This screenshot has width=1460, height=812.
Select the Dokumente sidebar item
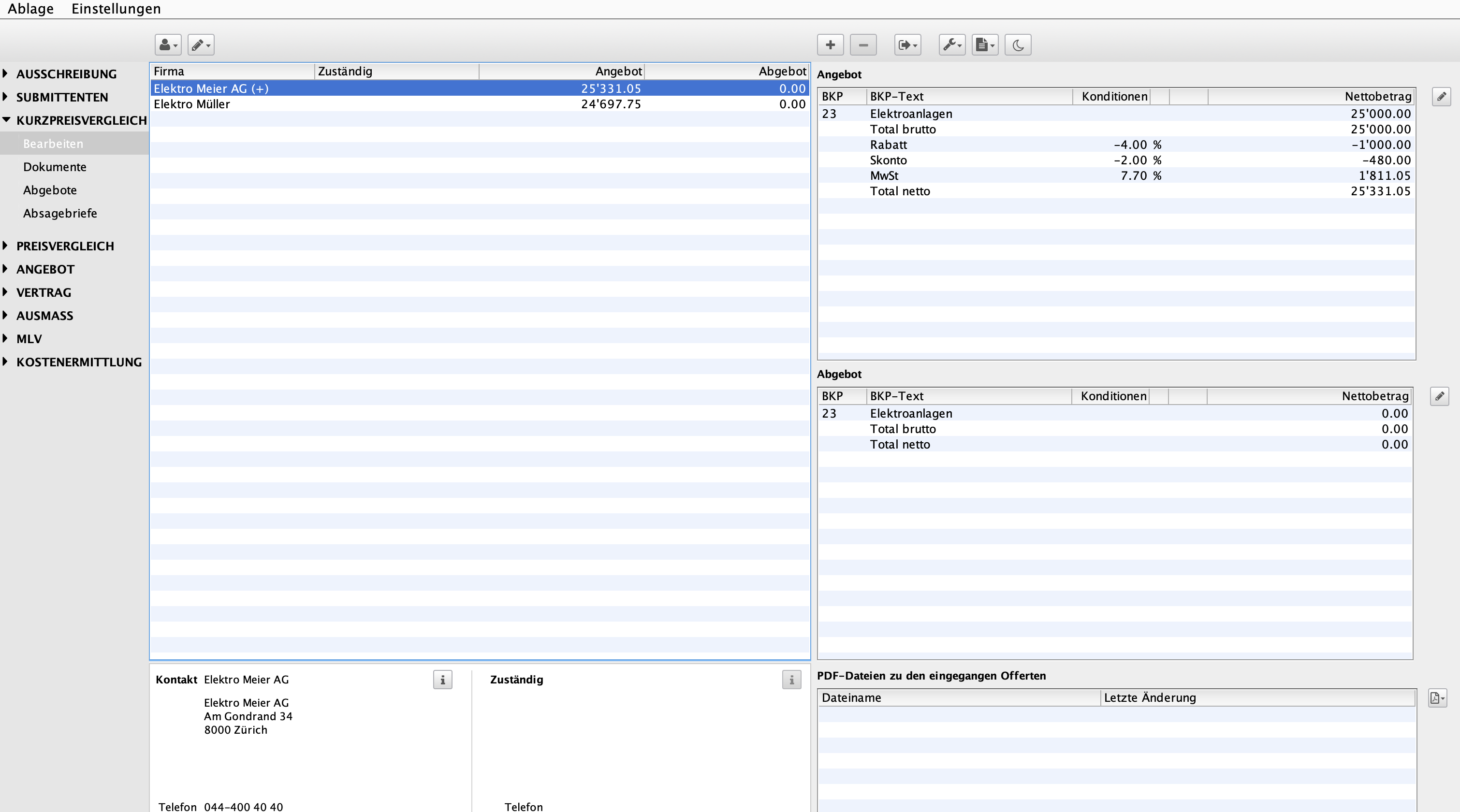(x=55, y=167)
